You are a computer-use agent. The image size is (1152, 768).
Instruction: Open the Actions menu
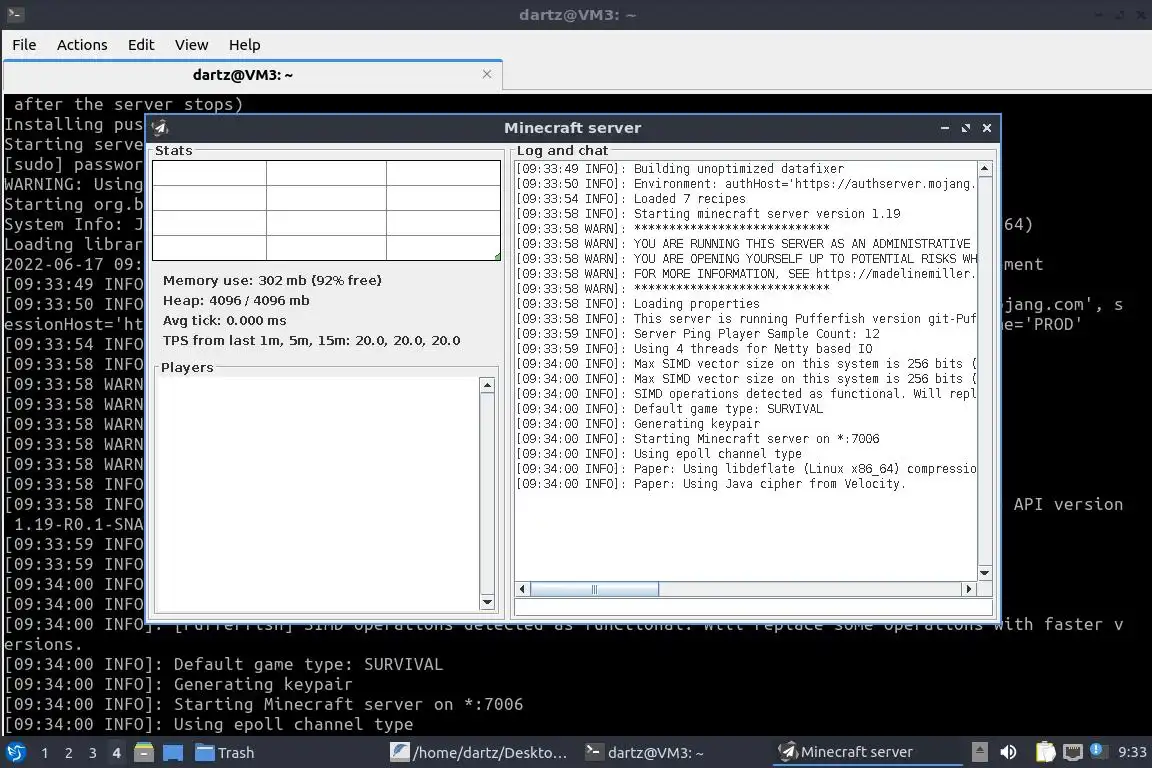click(82, 45)
